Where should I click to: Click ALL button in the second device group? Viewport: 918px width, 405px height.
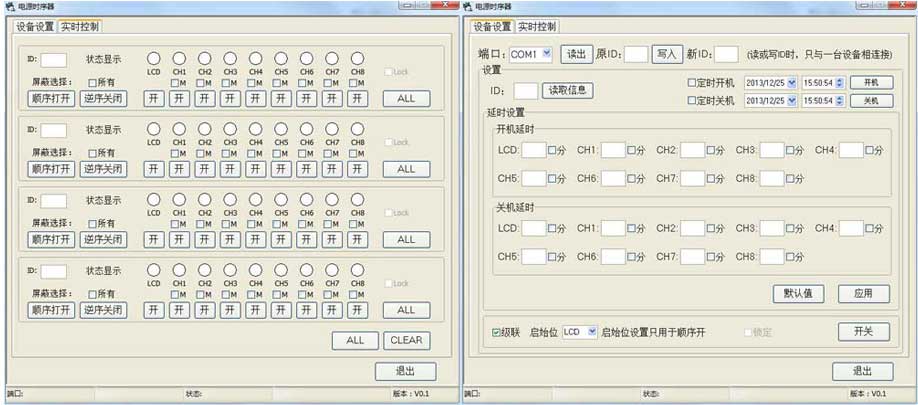(x=406, y=169)
